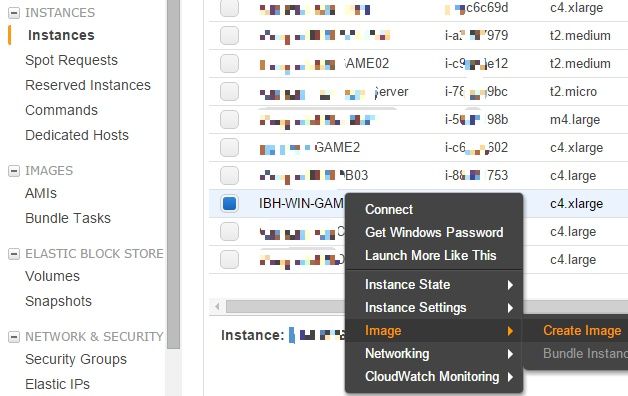Open Snapshots page
The width and height of the screenshot is (628, 396).
coord(58,301)
